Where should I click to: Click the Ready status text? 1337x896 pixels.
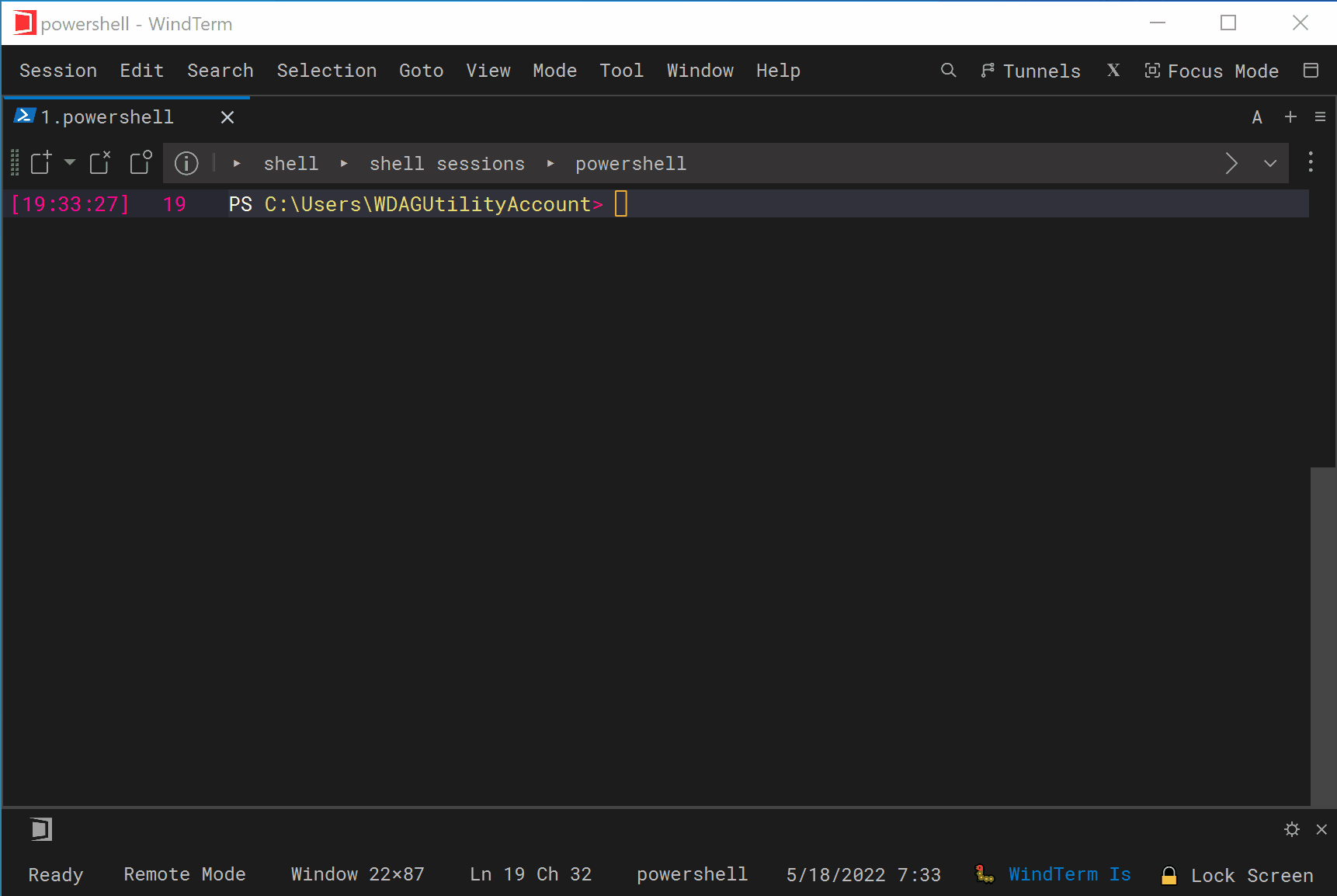56,875
